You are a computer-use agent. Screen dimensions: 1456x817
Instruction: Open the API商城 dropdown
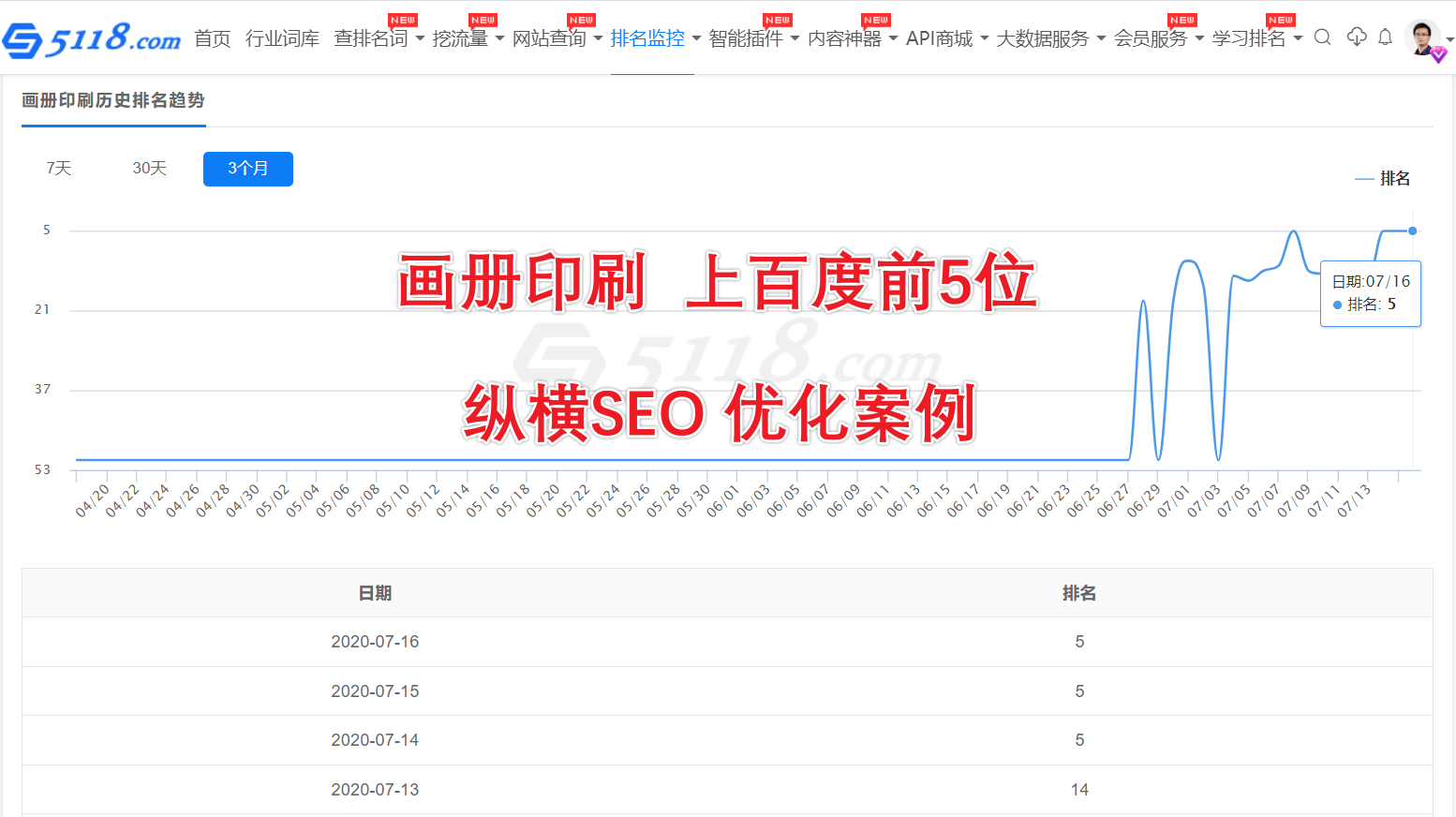[x=946, y=38]
